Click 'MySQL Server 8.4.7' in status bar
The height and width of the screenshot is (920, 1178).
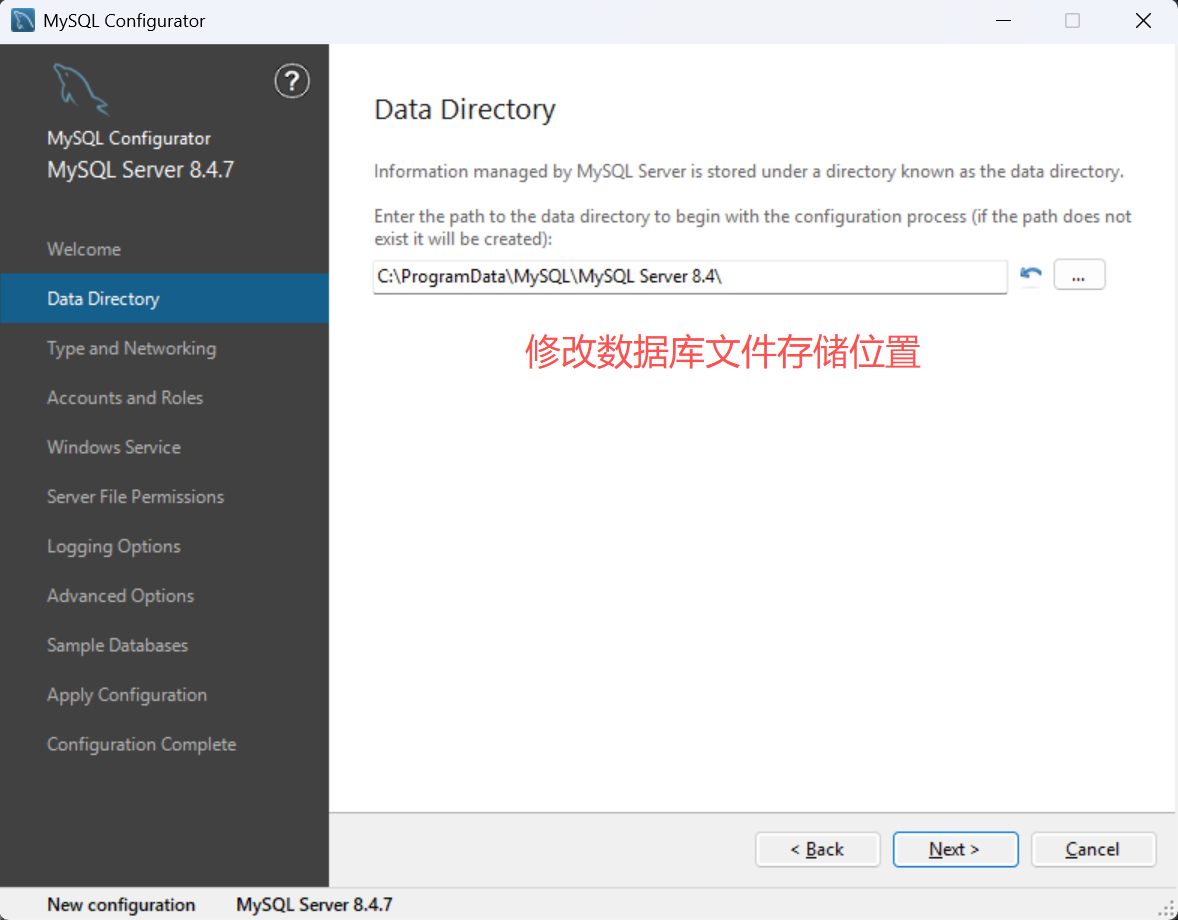314,905
